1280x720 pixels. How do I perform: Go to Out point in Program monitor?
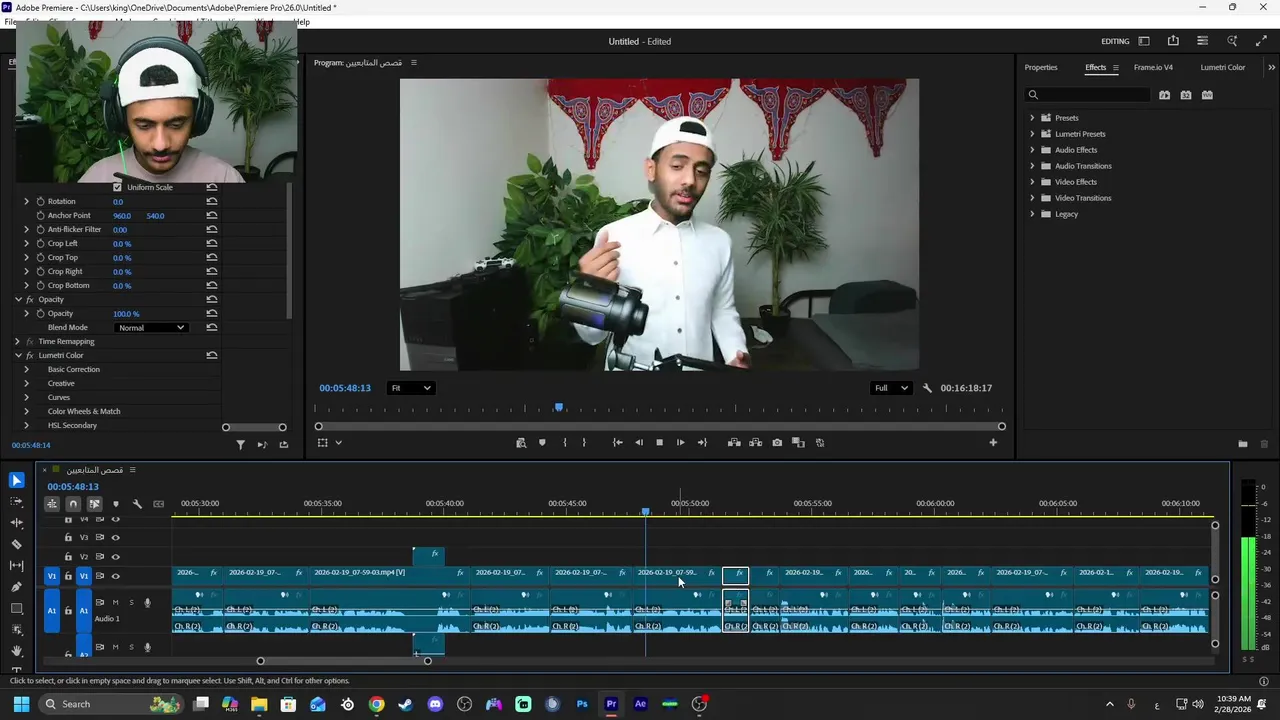(x=702, y=443)
